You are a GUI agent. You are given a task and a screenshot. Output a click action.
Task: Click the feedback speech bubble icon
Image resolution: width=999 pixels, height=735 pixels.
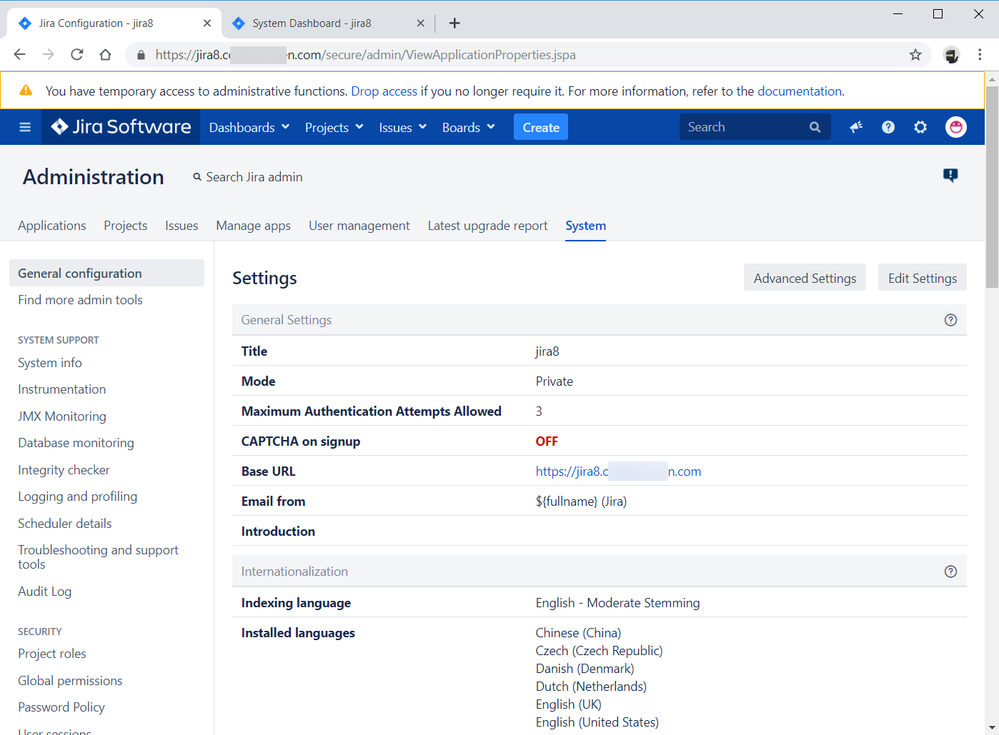click(951, 175)
